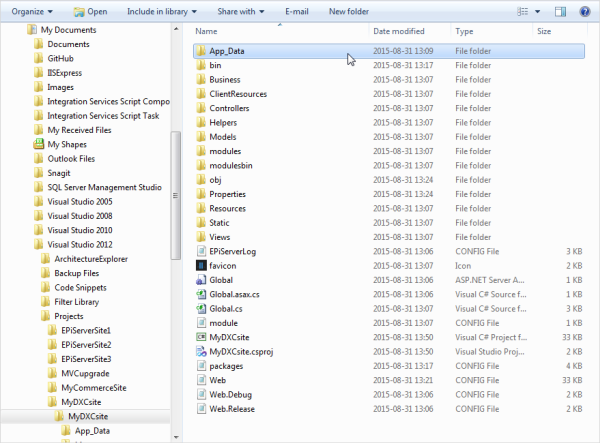Screen dimensions: 600x443
Task: Select the MyDXCsite.csproj file icon
Action: pyautogui.click(x=200, y=352)
